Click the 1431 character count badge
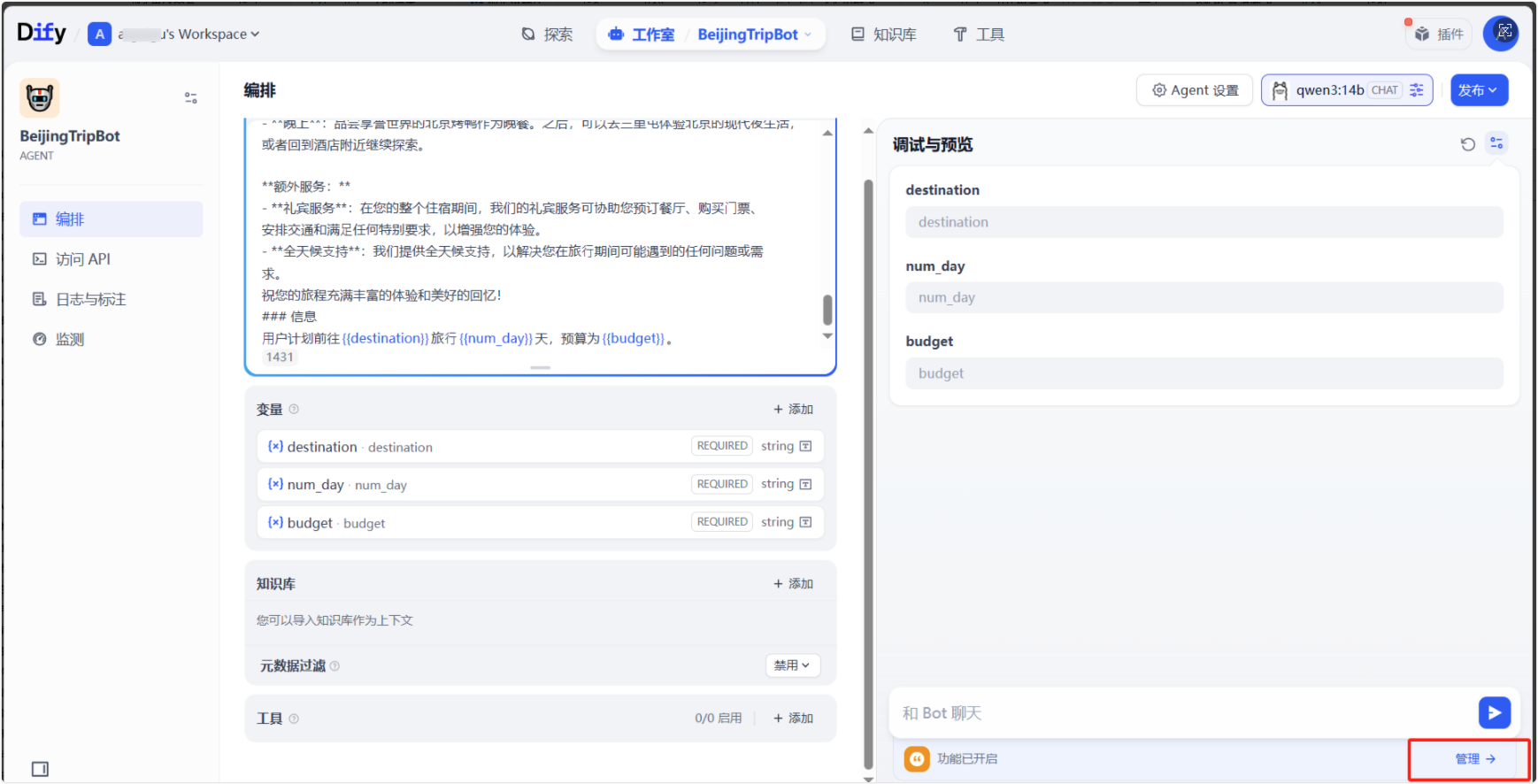The image size is (1538, 784). (280, 357)
